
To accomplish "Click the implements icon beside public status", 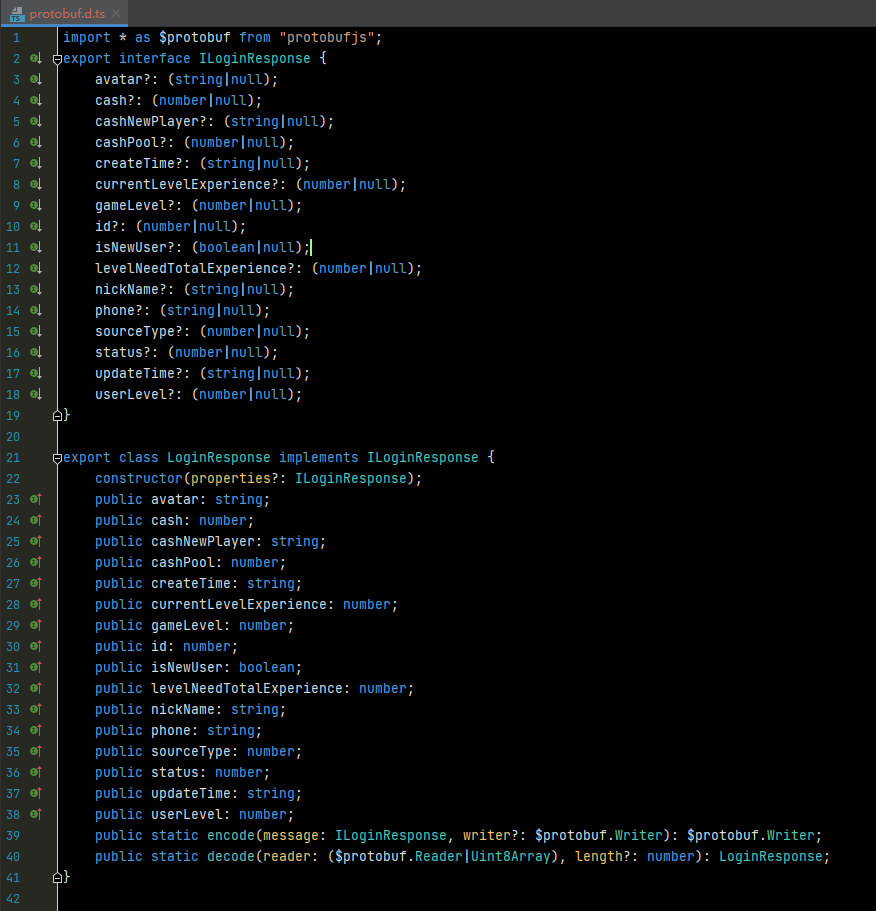I will pos(35,772).
